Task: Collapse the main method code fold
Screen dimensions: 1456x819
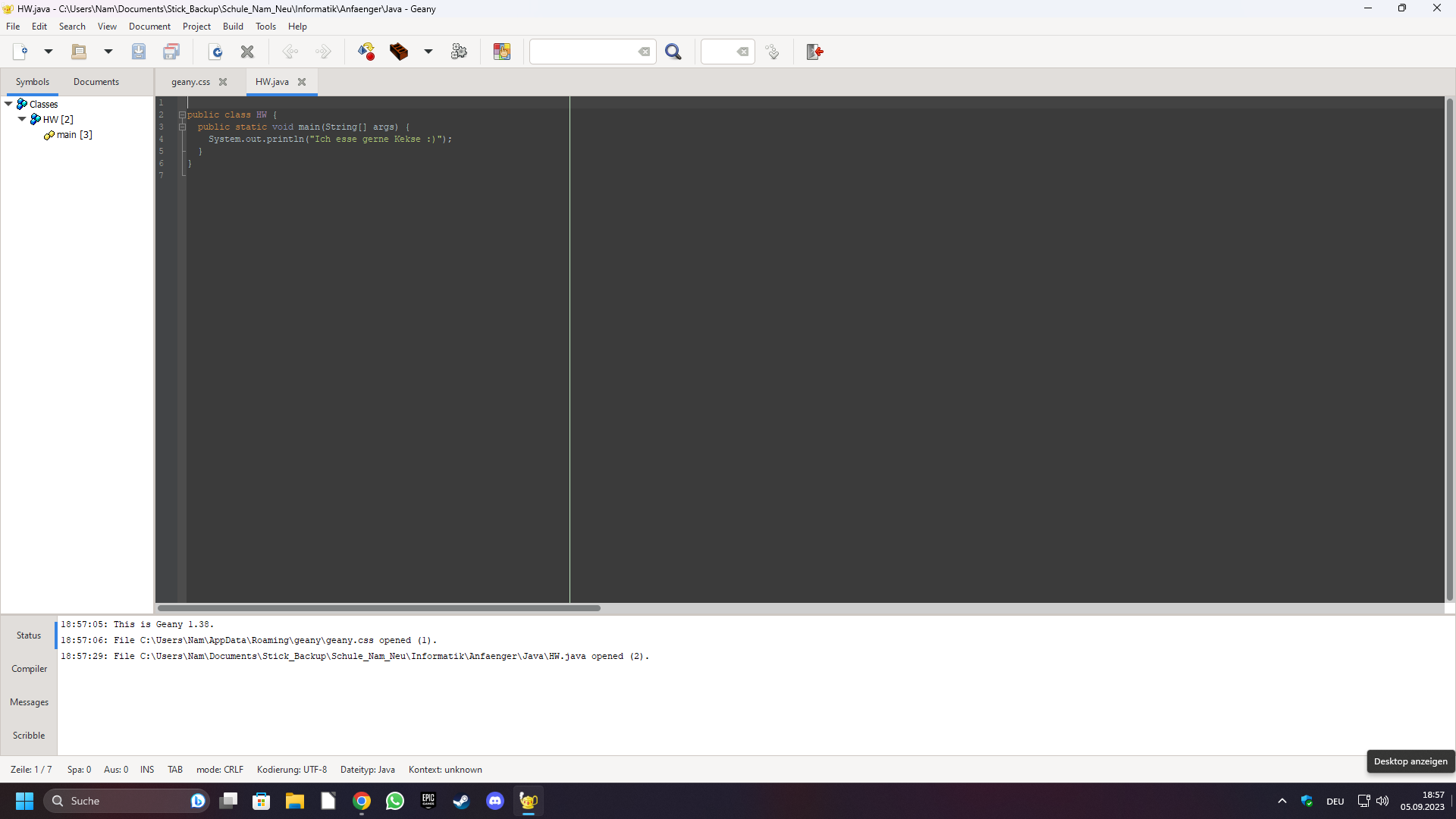Action: [181, 127]
